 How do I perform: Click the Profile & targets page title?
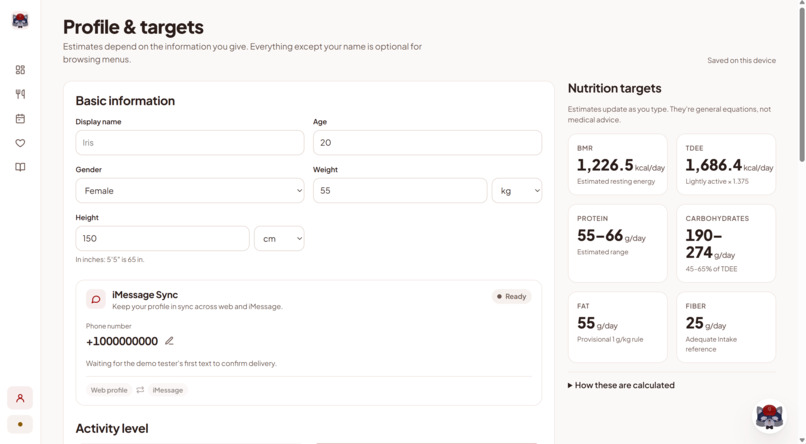pos(133,27)
